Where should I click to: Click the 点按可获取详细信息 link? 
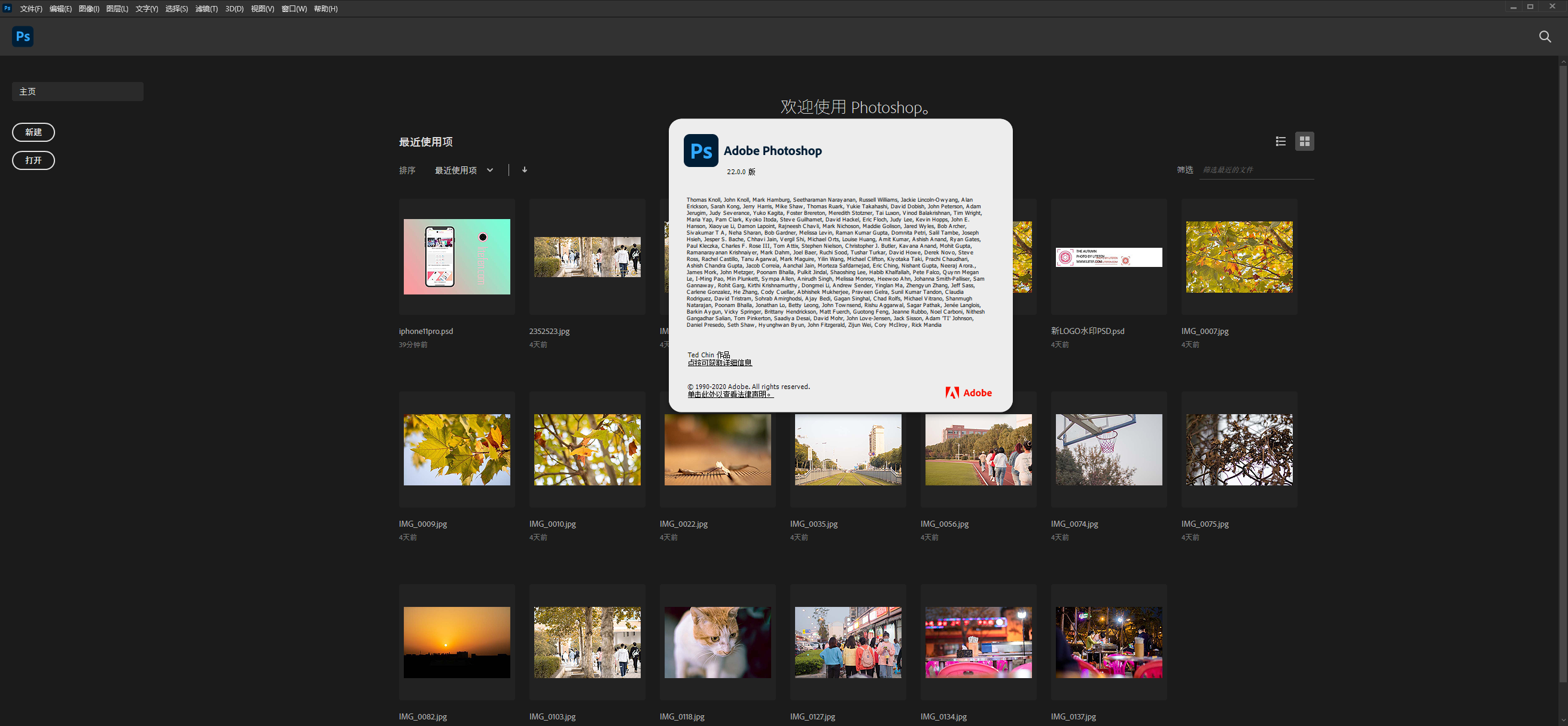coord(720,363)
